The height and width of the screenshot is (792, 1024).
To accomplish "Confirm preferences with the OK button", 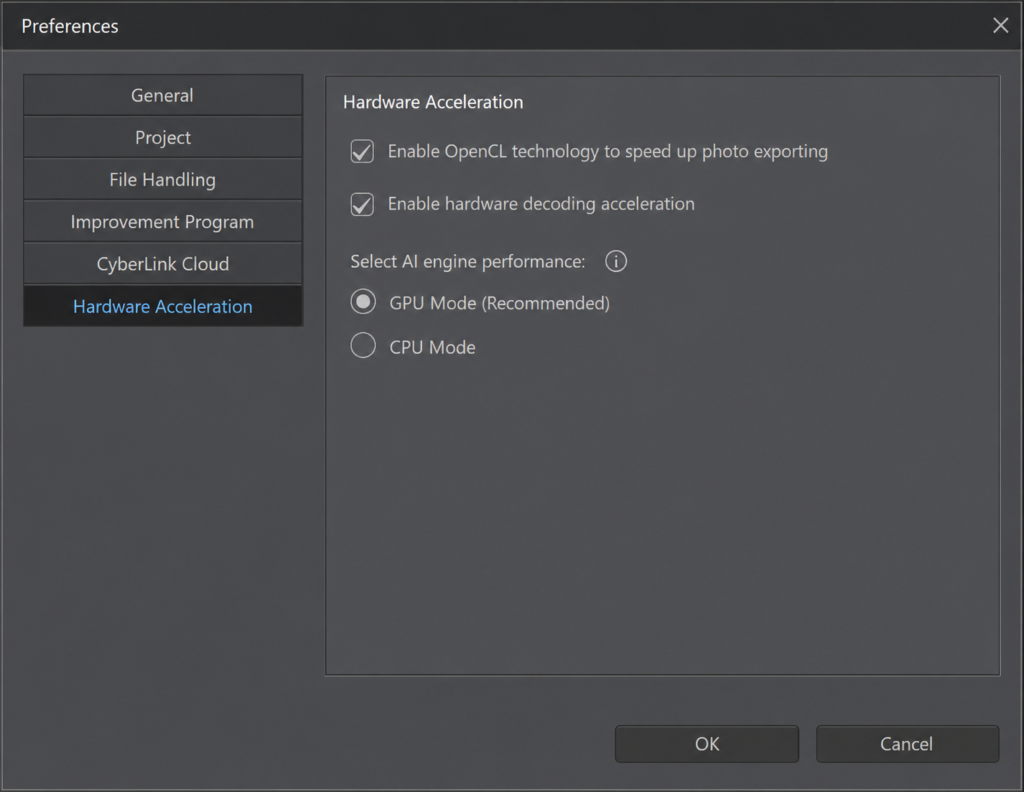I will [707, 744].
